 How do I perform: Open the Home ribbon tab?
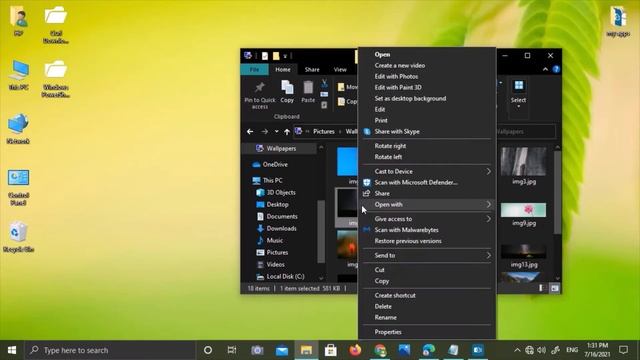pos(283,69)
